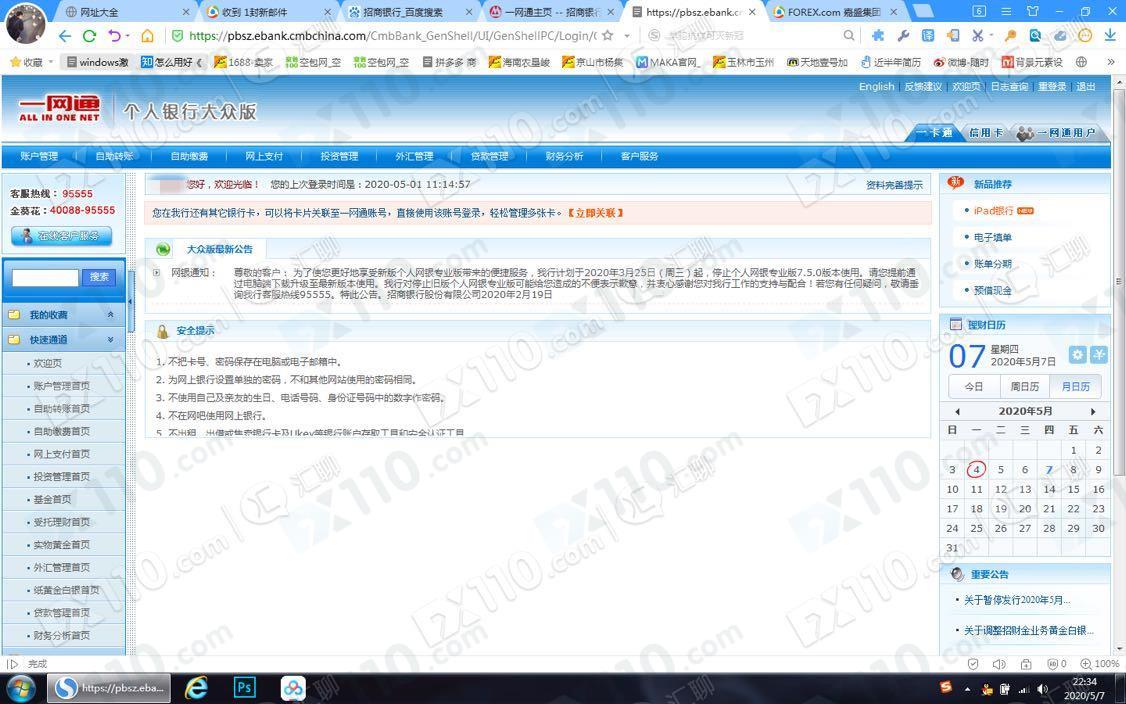The height and width of the screenshot is (704, 1126).
Task: Open 财务分析 menu
Action: pos(564,156)
